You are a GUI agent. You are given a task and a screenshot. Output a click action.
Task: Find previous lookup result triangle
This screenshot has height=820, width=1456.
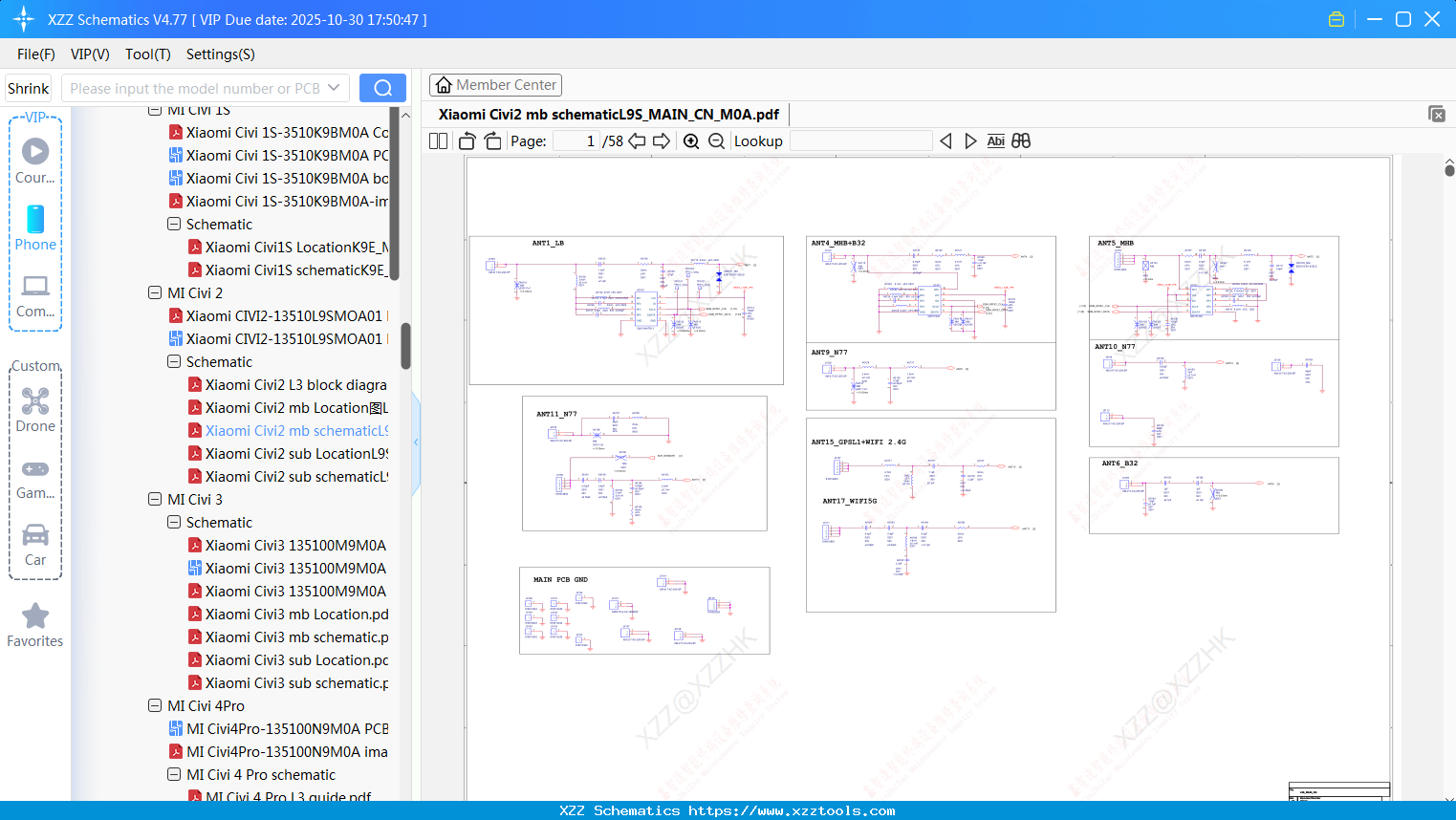pyautogui.click(x=945, y=140)
